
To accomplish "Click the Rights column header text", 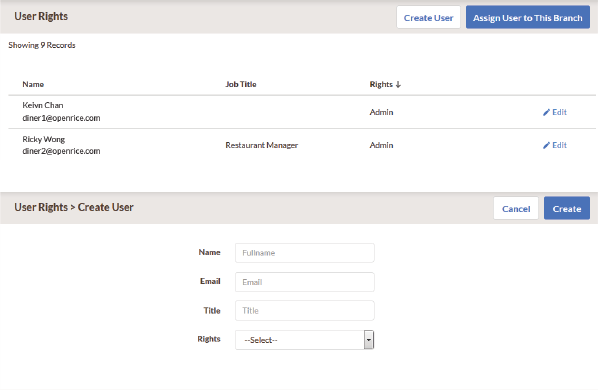I will (x=381, y=84).
